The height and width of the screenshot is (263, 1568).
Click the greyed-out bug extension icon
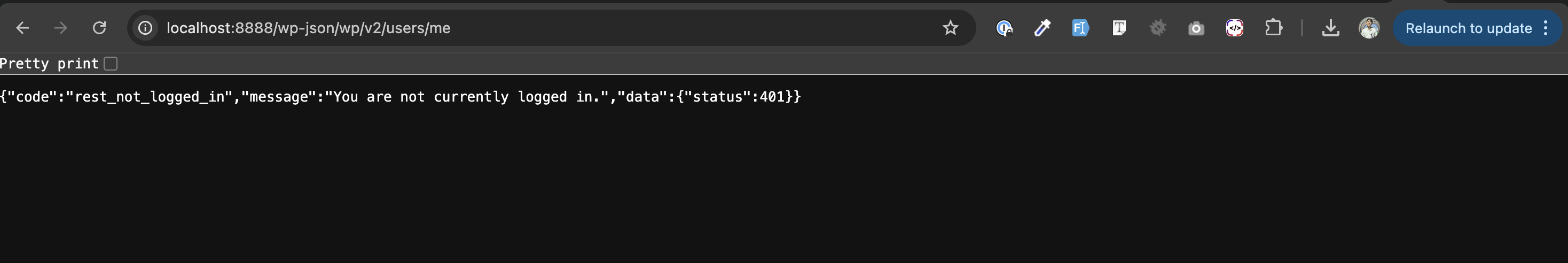click(x=1158, y=28)
